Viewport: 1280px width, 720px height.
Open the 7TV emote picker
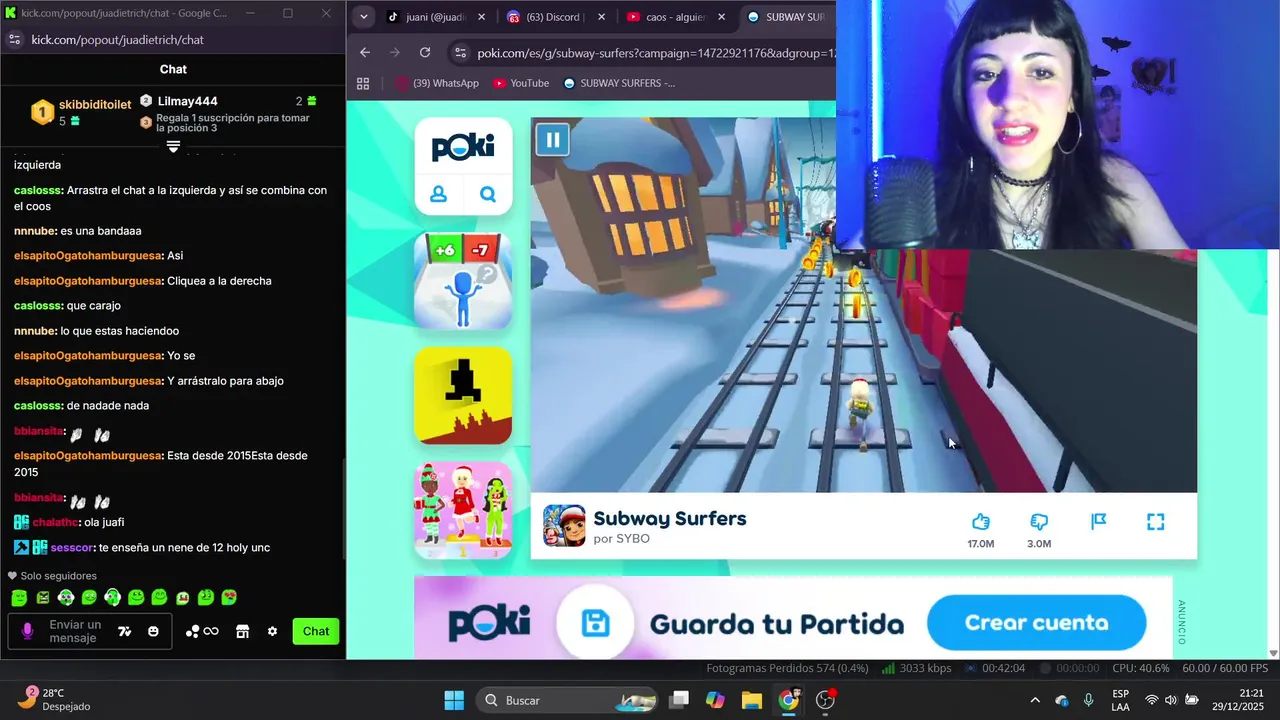(x=125, y=631)
